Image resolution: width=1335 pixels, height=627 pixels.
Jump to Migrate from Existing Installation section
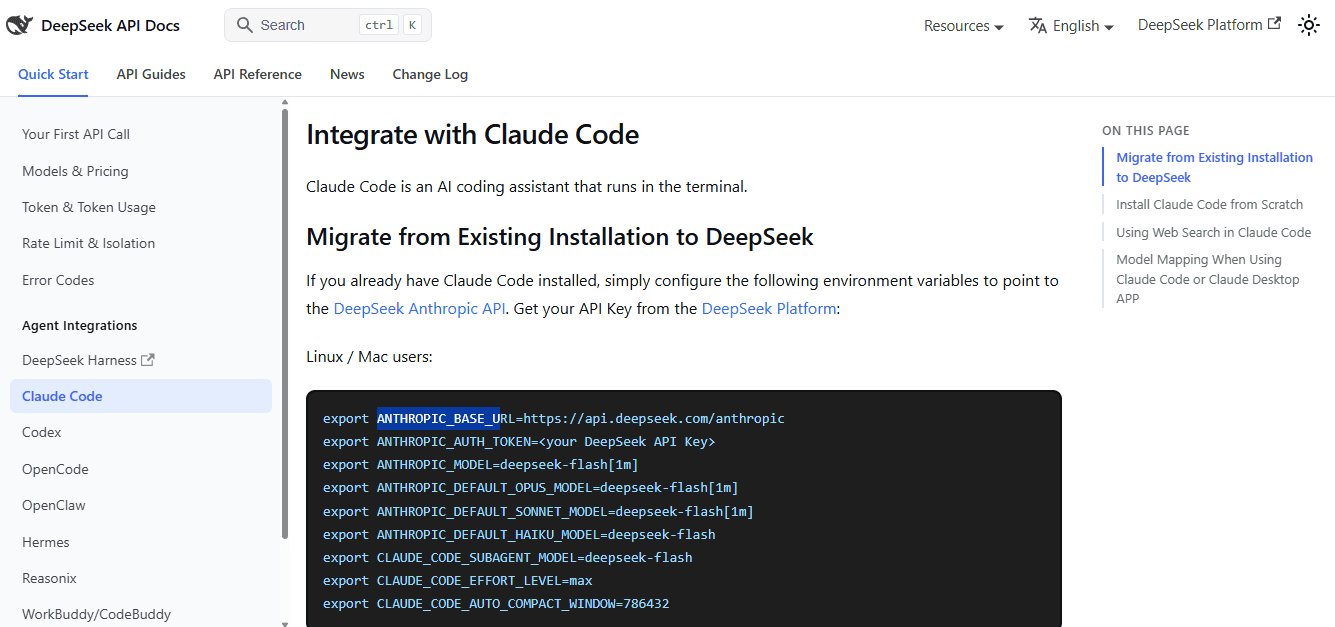(x=1214, y=167)
